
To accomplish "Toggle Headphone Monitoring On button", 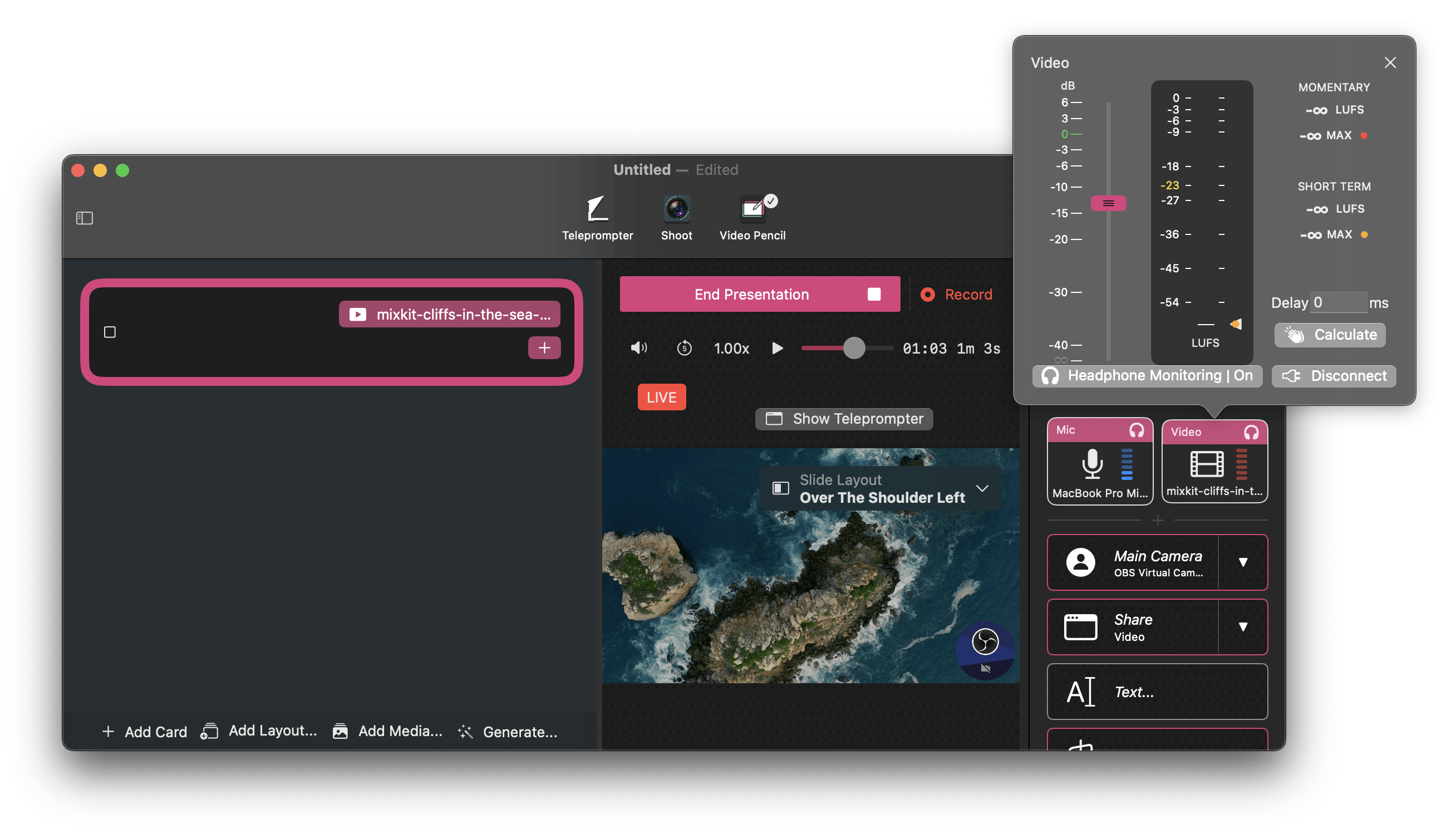I will coord(1147,376).
